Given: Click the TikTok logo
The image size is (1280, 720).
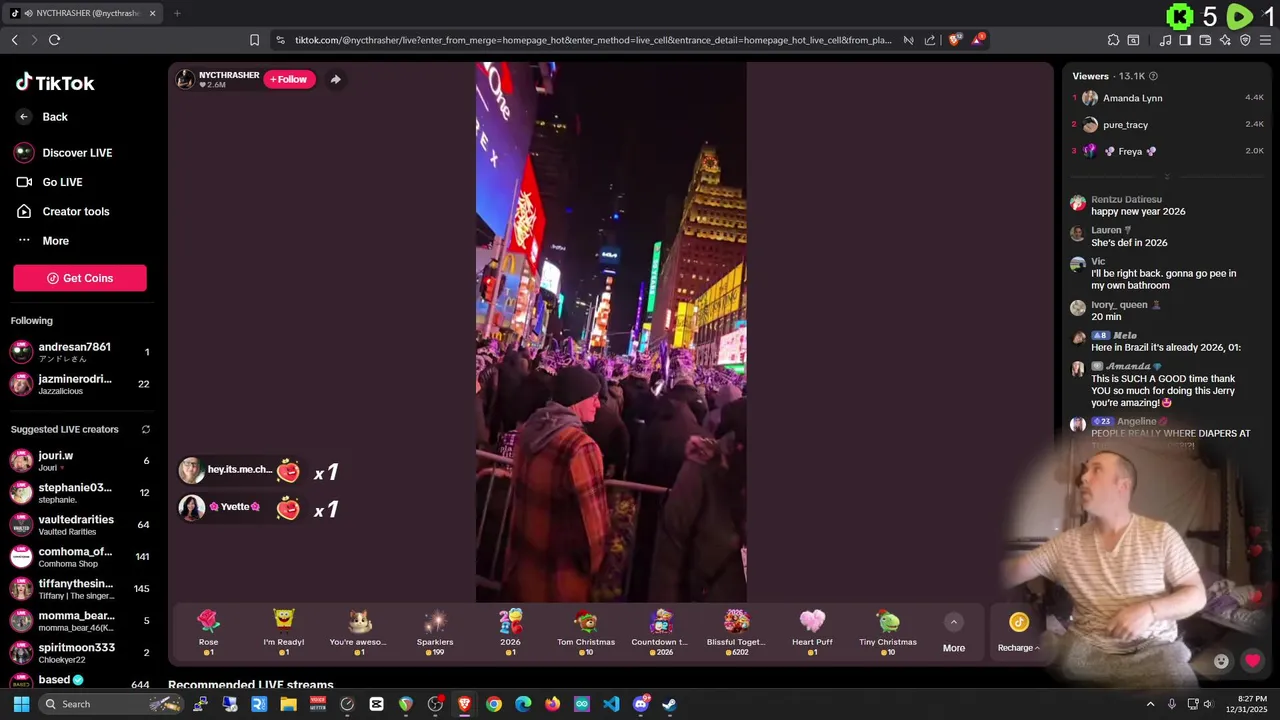Looking at the screenshot, I should tap(55, 83).
